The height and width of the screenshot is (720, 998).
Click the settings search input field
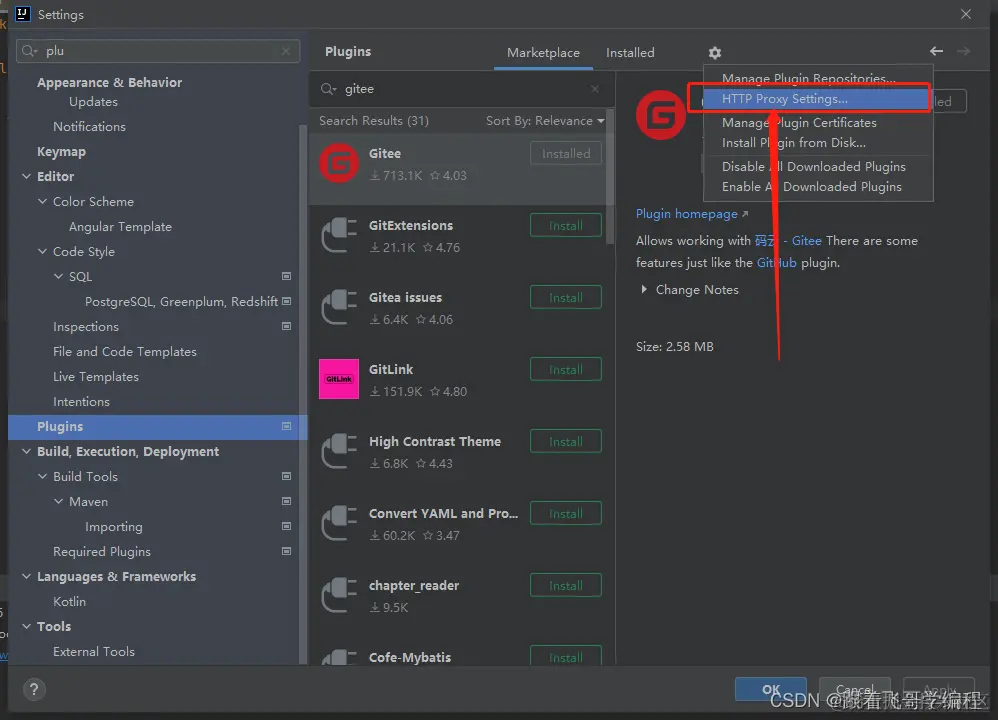tap(158, 51)
